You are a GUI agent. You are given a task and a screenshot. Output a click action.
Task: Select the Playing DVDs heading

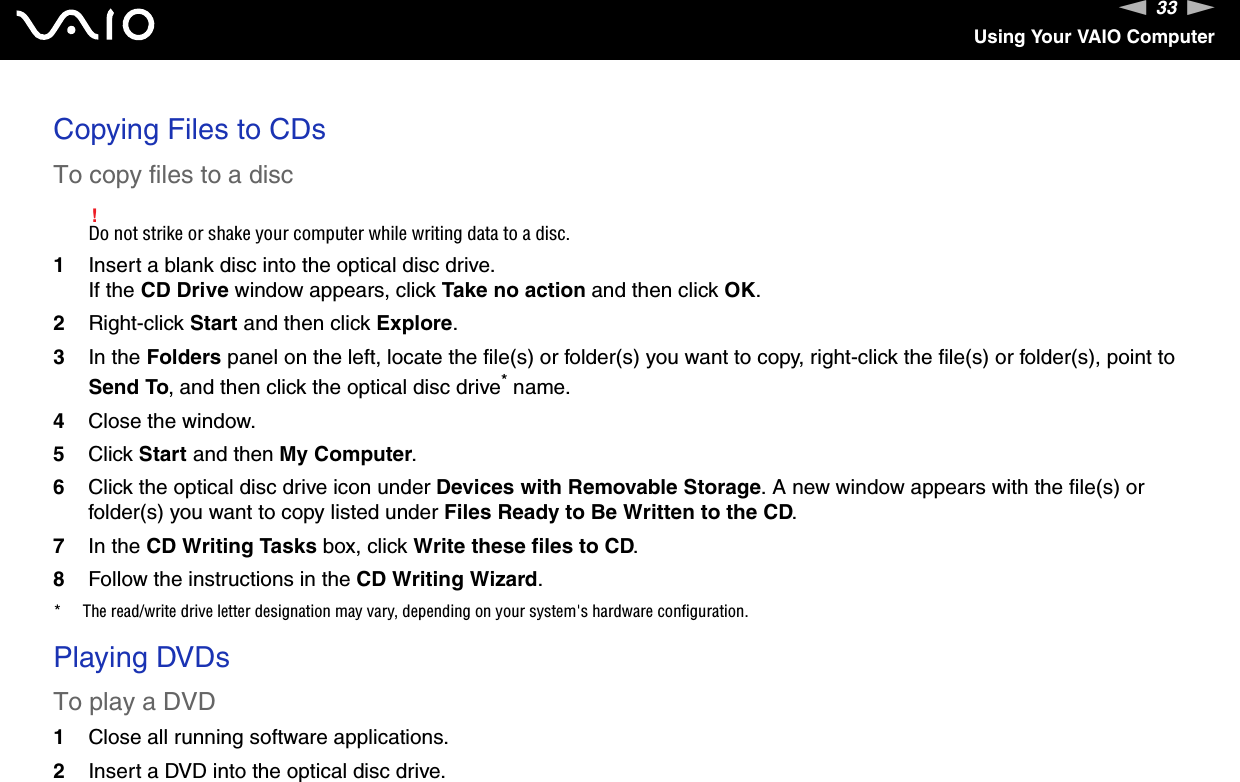141,658
